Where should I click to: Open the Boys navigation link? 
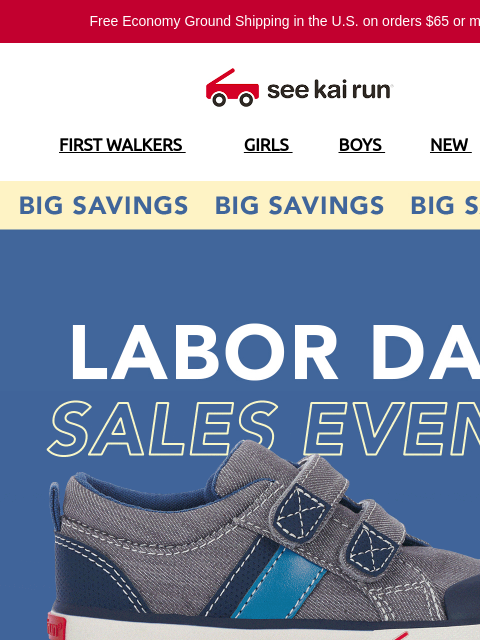[362, 145]
